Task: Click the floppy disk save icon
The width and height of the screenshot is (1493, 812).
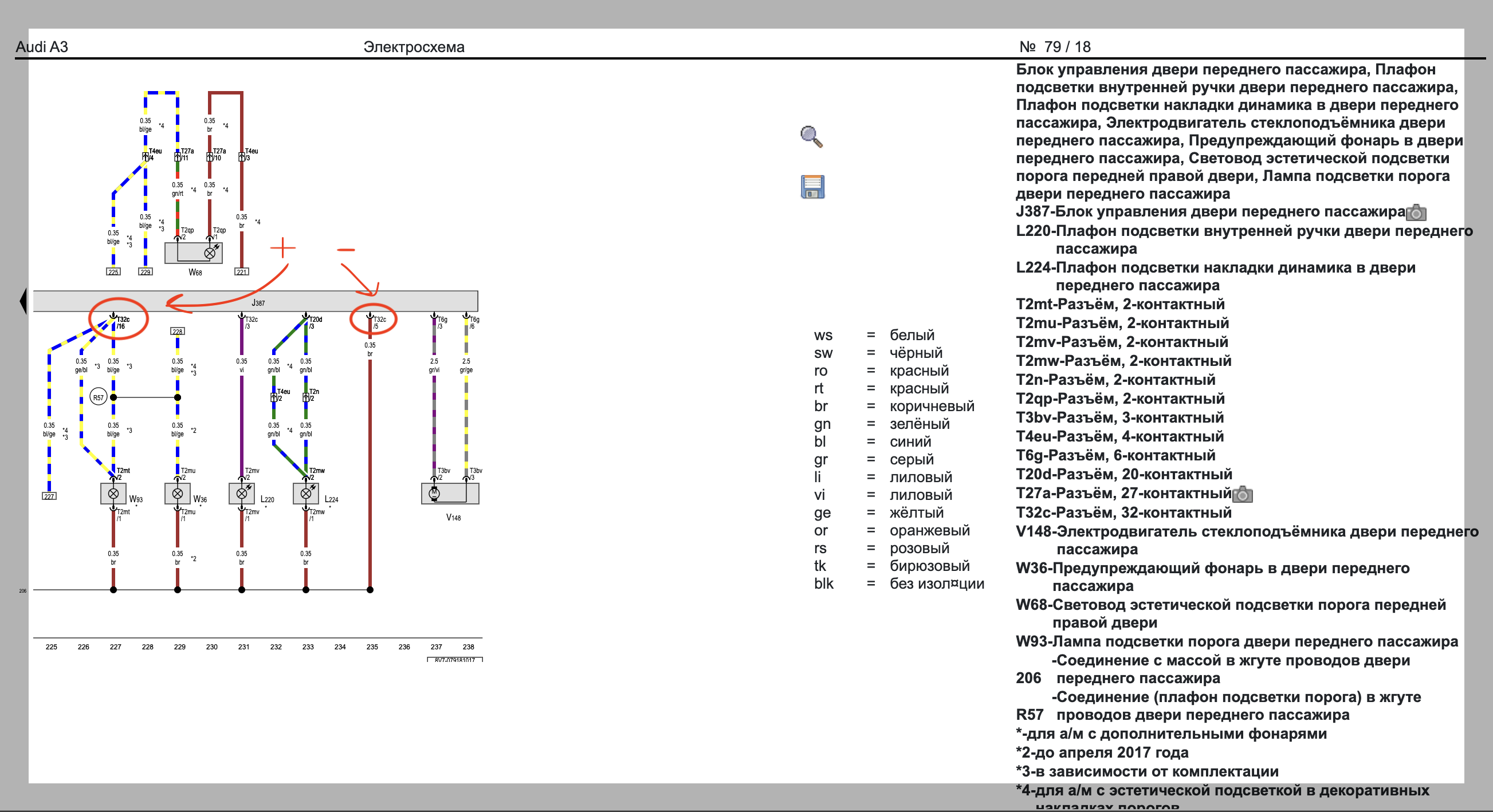Action: pyautogui.click(x=812, y=187)
